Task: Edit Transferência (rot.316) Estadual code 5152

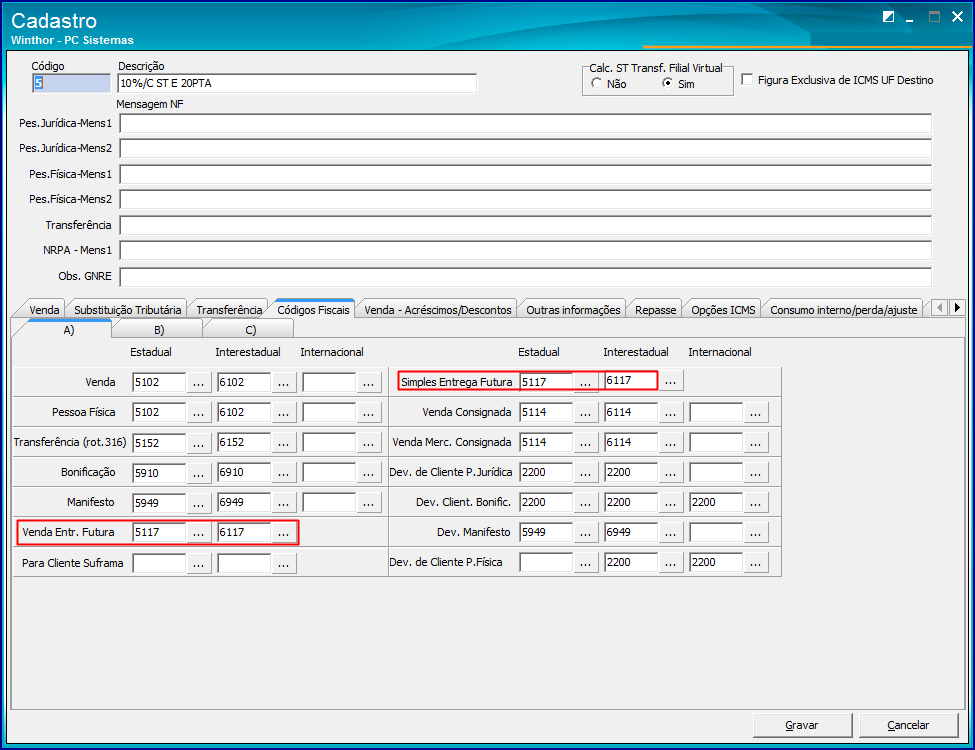Action: (x=159, y=443)
